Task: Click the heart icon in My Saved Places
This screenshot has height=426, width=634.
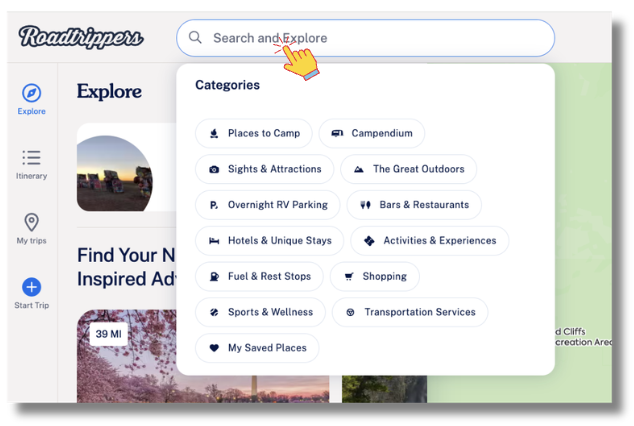Action: point(214,348)
